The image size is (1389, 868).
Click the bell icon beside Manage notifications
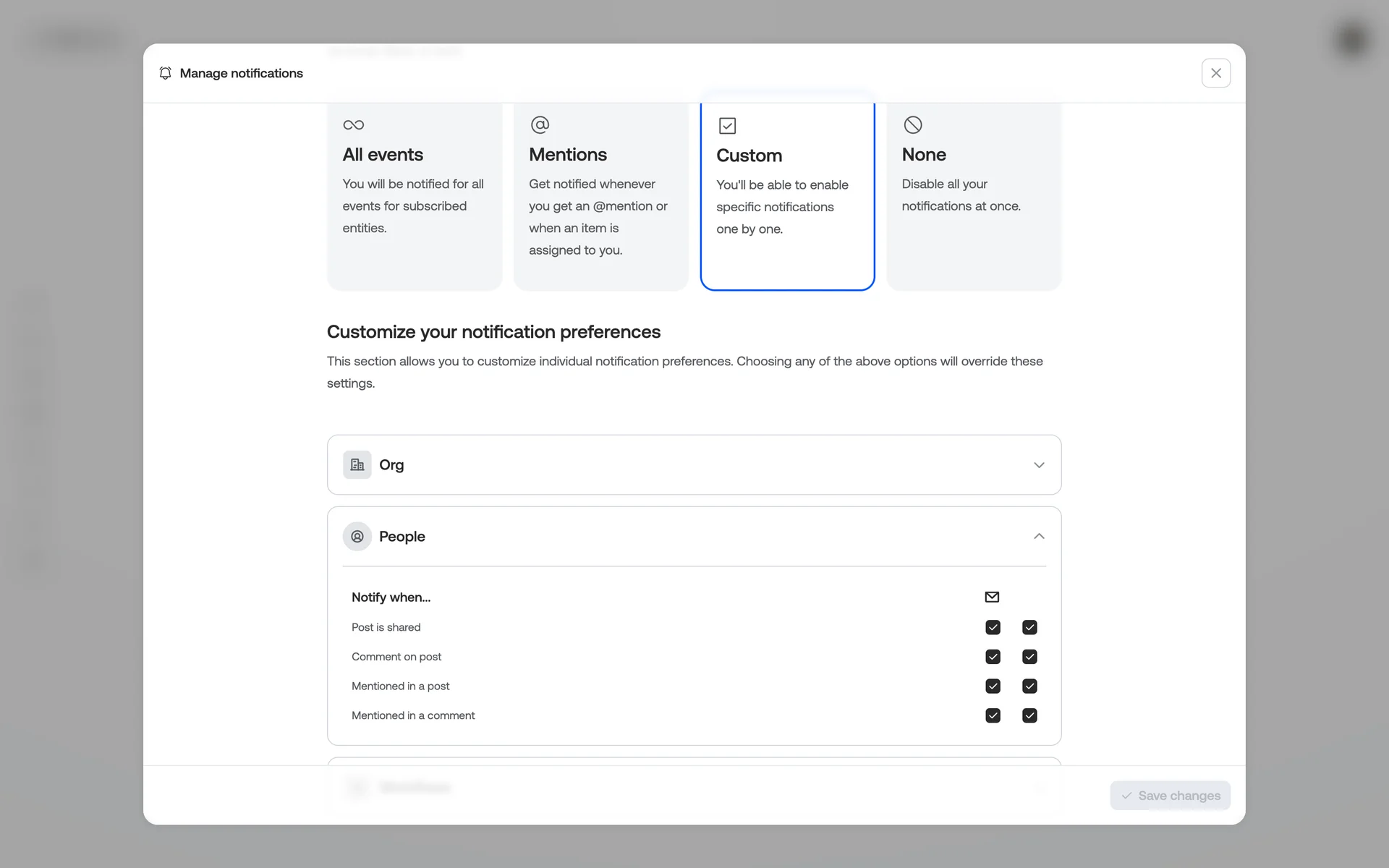click(x=165, y=73)
